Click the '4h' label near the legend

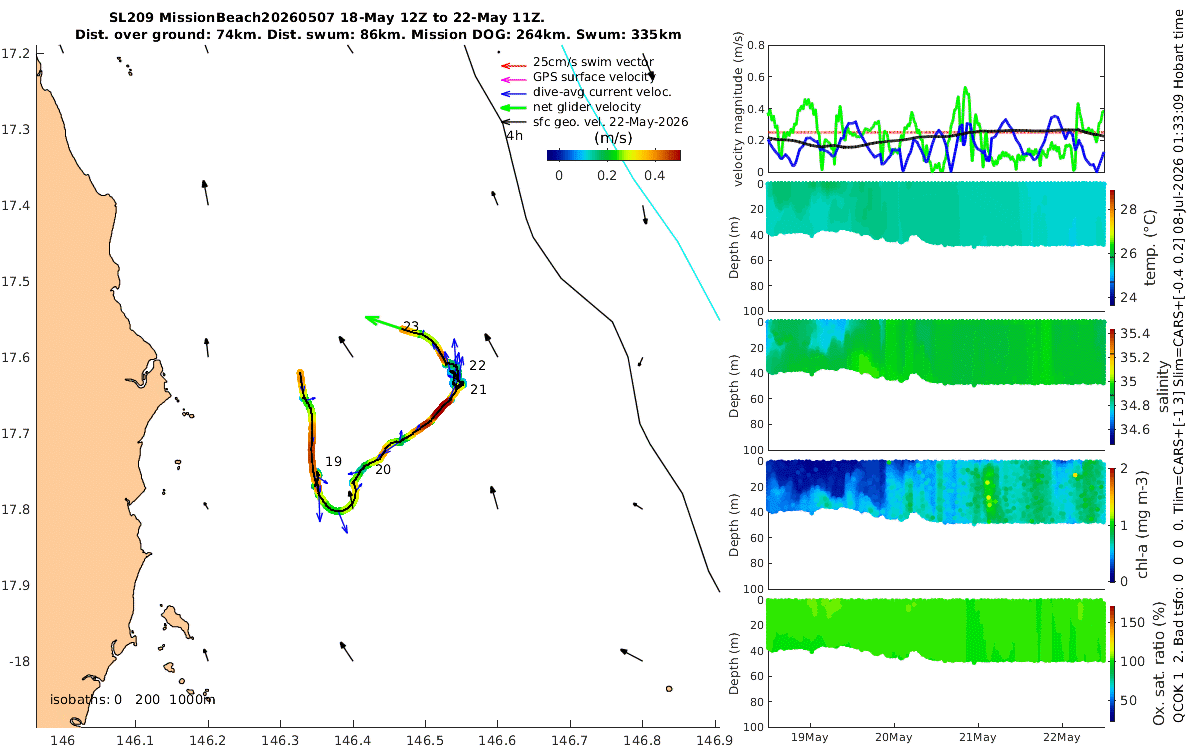point(514,135)
